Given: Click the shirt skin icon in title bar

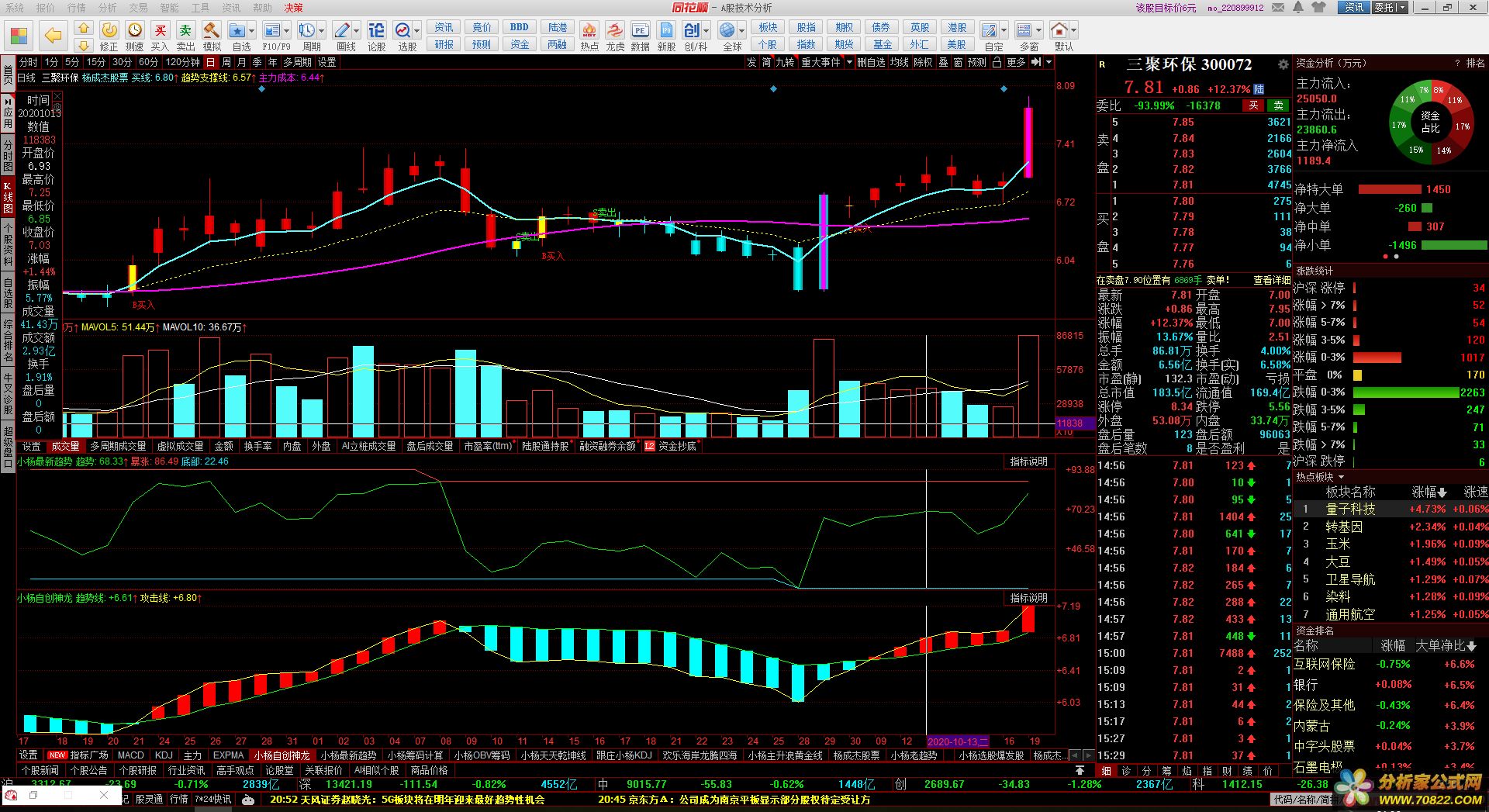Looking at the screenshot, I should tap(1319, 7).
